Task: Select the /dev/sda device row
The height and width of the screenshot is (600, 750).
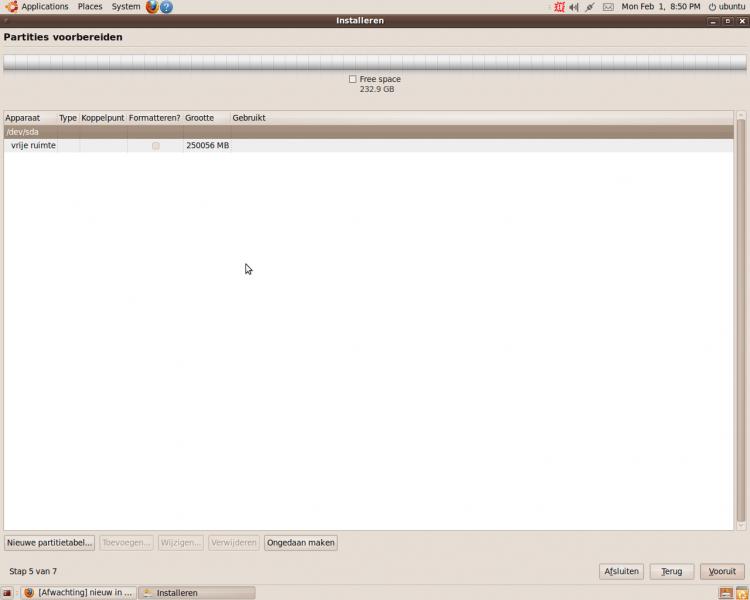Action: (x=368, y=132)
